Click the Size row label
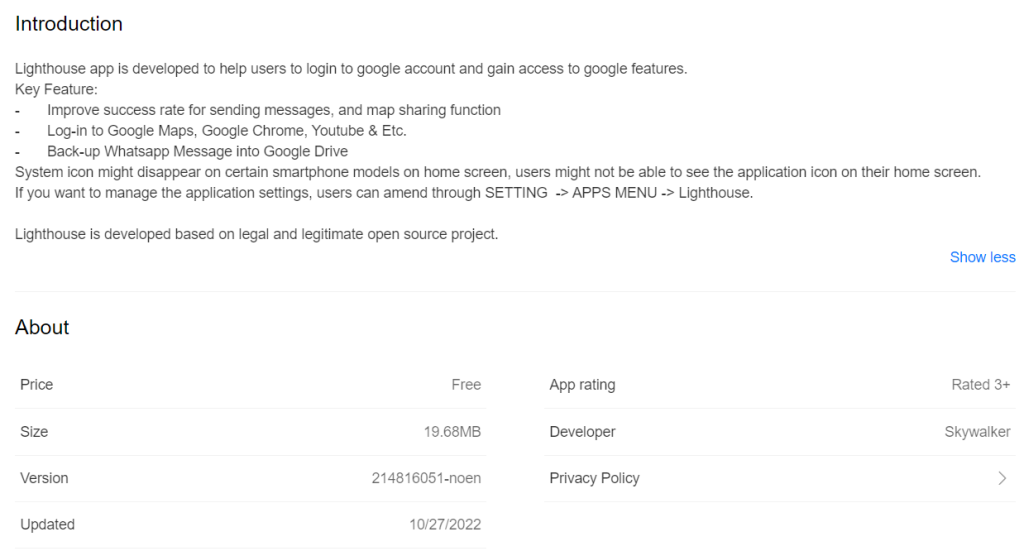Image resolution: width=1024 pixels, height=551 pixels. pyautogui.click(x=34, y=432)
